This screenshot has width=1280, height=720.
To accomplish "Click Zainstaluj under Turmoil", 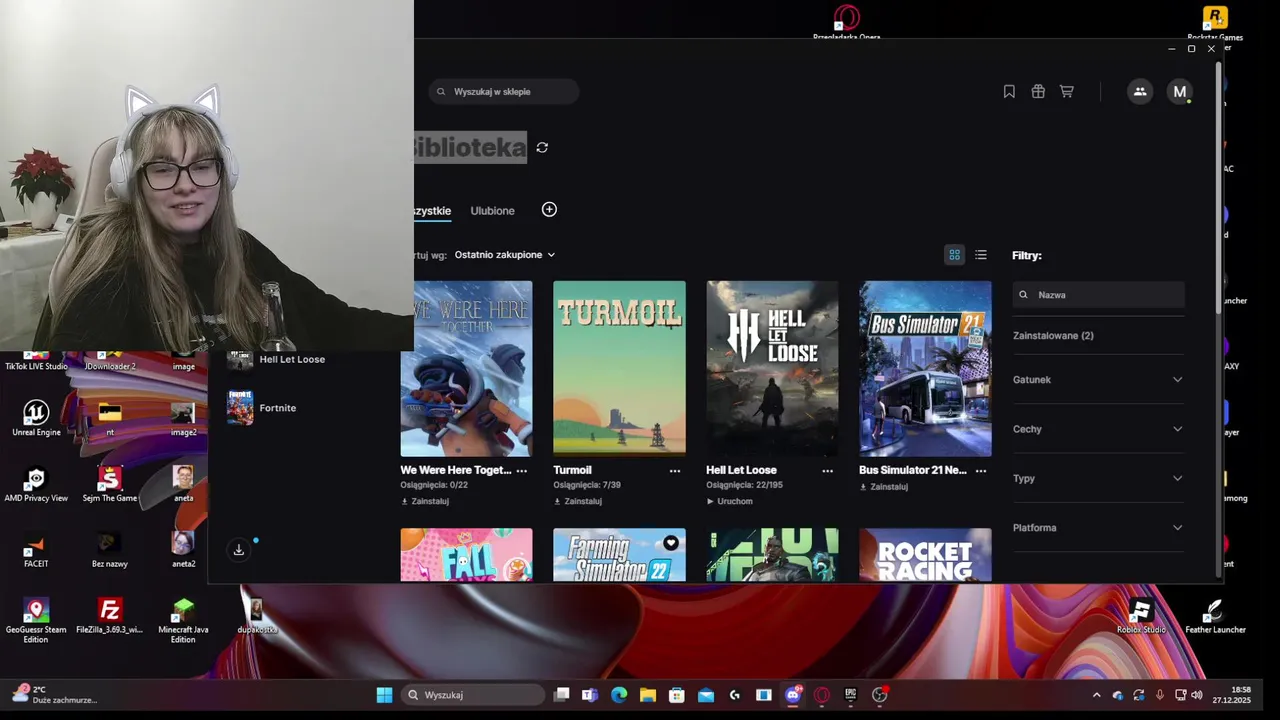I will point(578,501).
